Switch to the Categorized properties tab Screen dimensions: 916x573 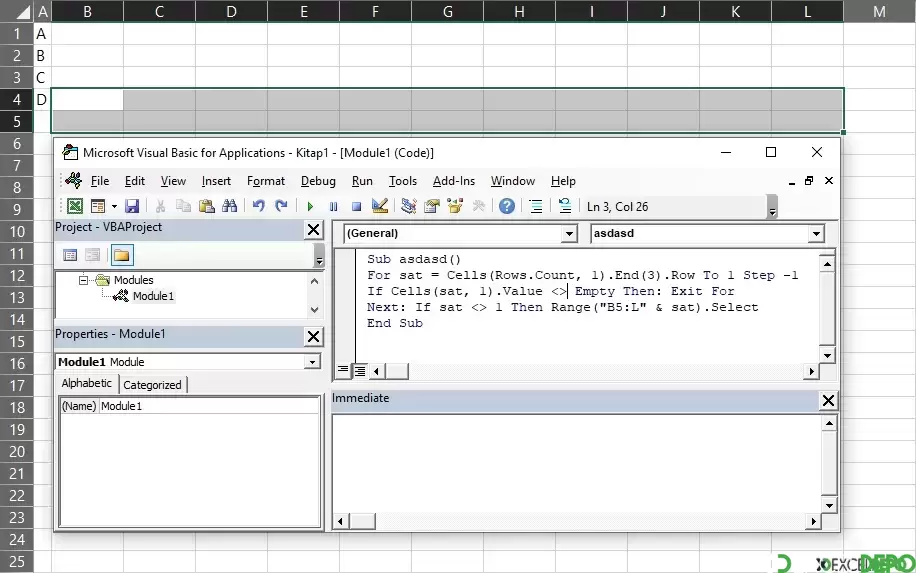pyautogui.click(x=152, y=385)
